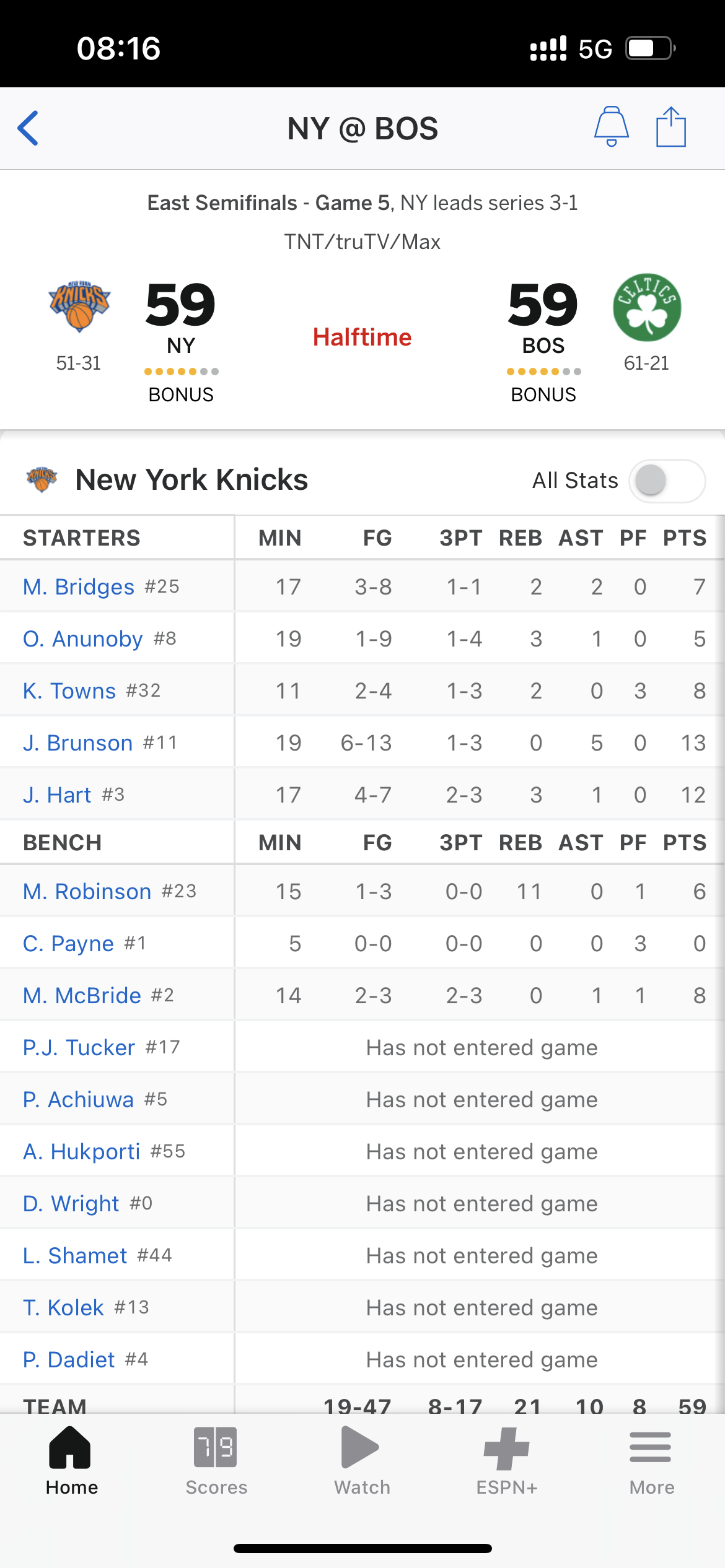The width and height of the screenshot is (725, 1568).
Task: Tap the back chevron arrow
Action: [x=29, y=128]
